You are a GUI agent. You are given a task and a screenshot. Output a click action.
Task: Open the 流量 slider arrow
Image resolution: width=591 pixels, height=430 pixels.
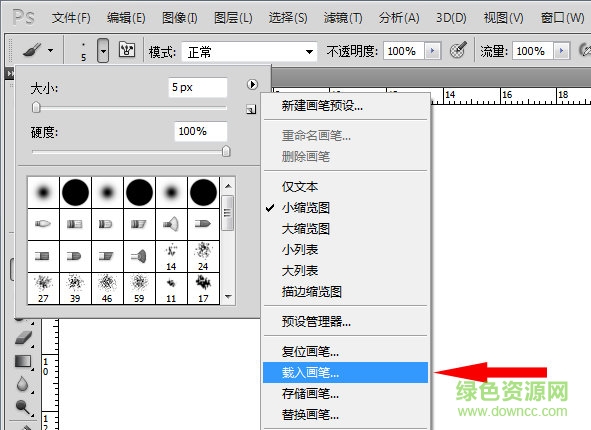click(x=561, y=51)
